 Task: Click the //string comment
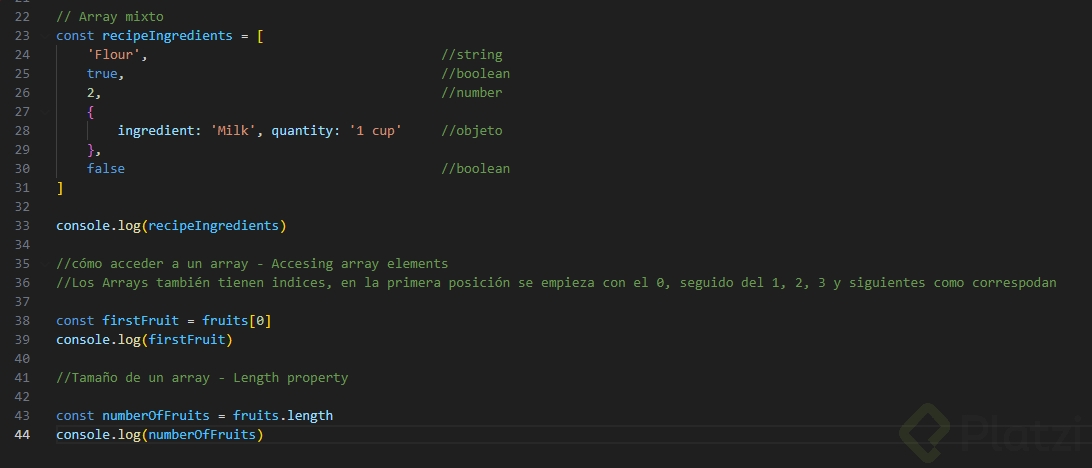pos(471,55)
